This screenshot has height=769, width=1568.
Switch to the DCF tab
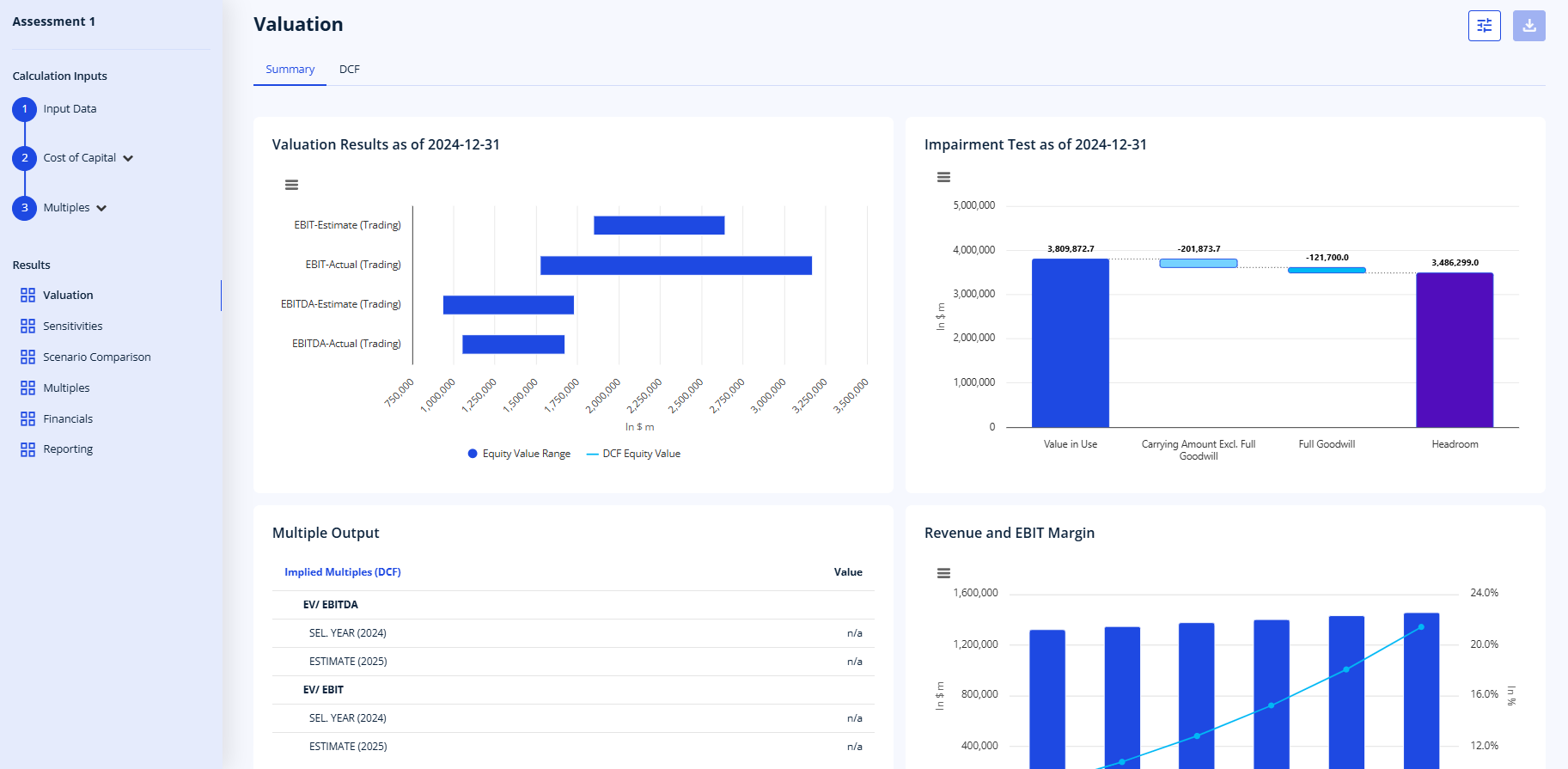click(x=350, y=70)
